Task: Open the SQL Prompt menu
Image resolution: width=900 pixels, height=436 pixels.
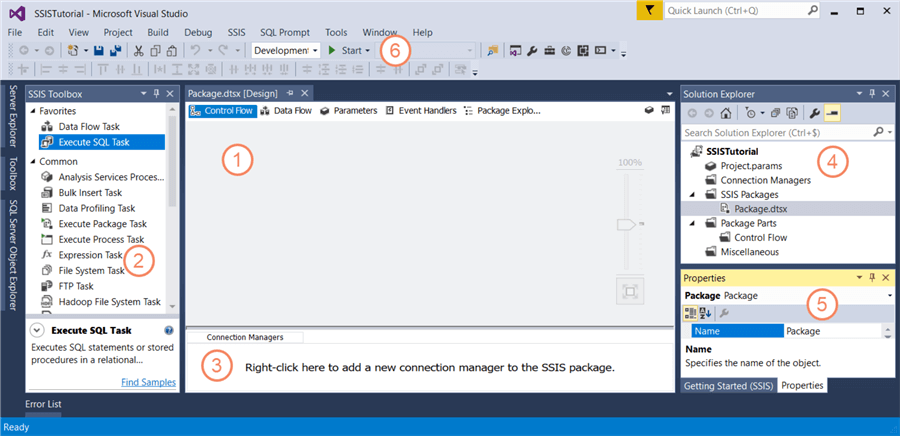Action: 285,33
